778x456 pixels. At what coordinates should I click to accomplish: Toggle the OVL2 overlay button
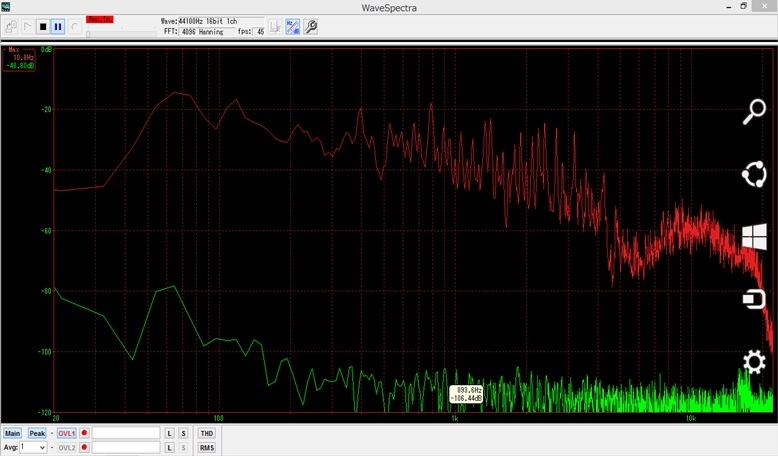pos(66,448)
